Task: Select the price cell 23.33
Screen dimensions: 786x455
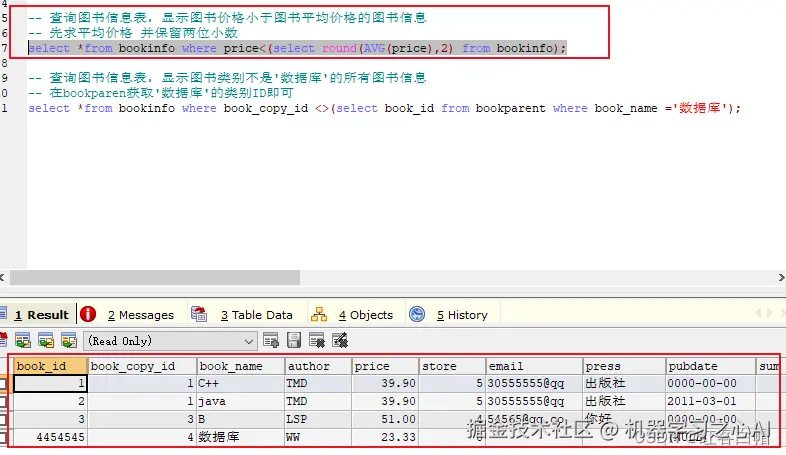Action: (x=385, y=437)
